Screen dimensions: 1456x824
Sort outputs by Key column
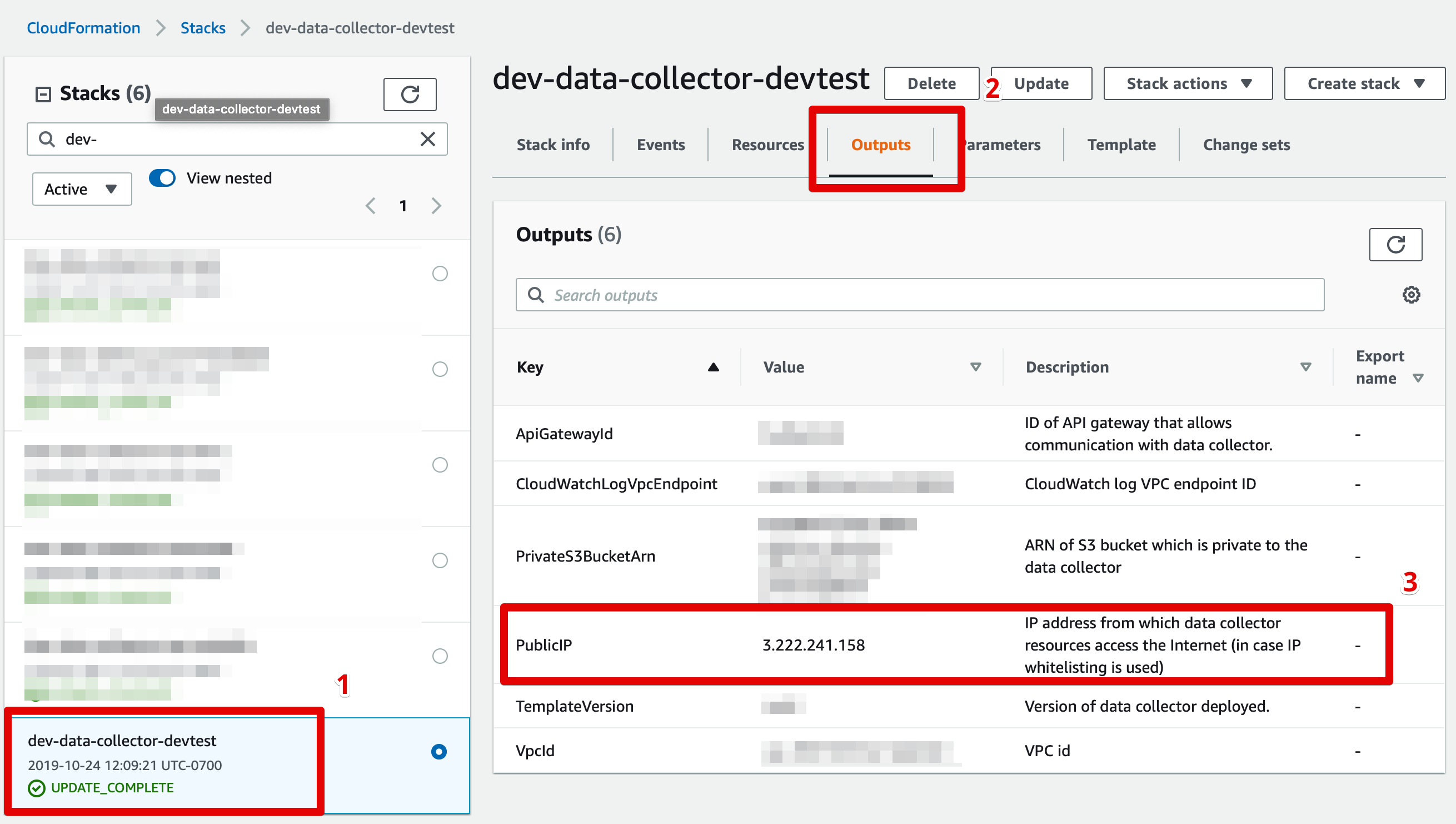click(x=713, y=368)
